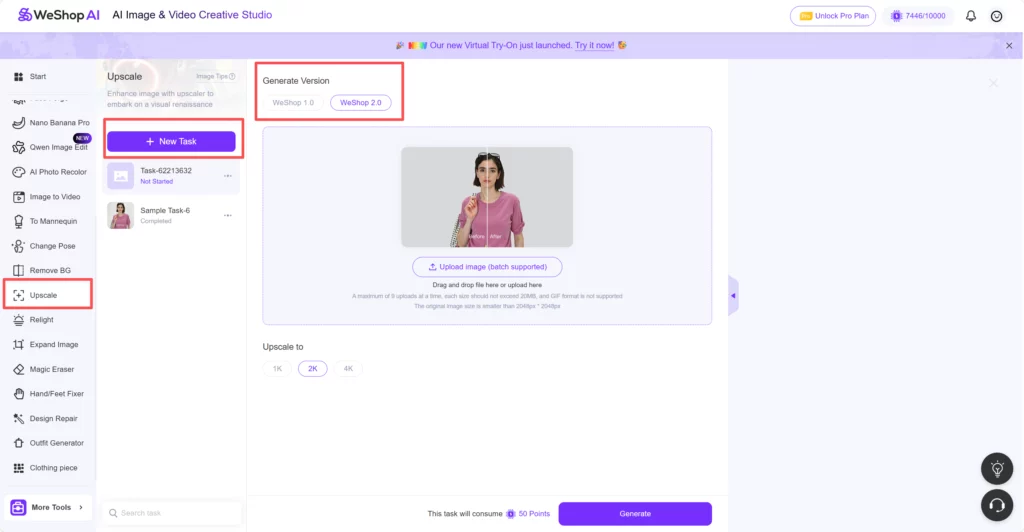1024x532 pixels.
Task: Click the points coin balance 7446/10000
Action: click(x=918, y=16)
